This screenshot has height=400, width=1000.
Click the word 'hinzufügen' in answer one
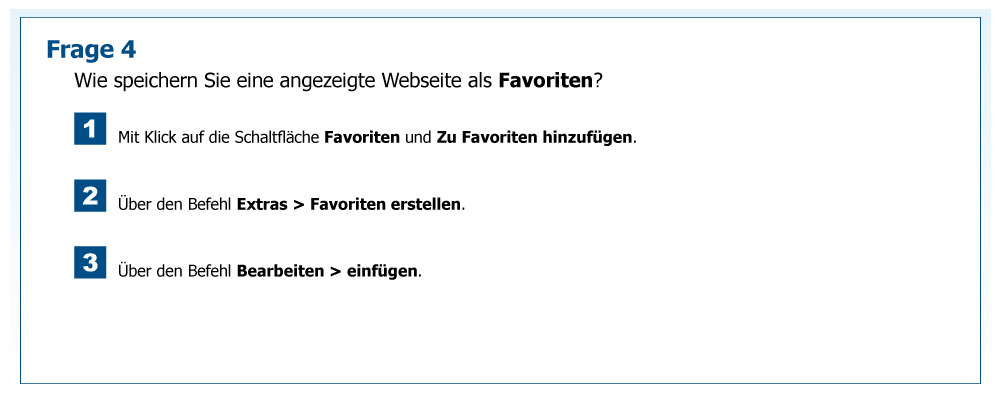pyautogui.click(x=588, y=137)
